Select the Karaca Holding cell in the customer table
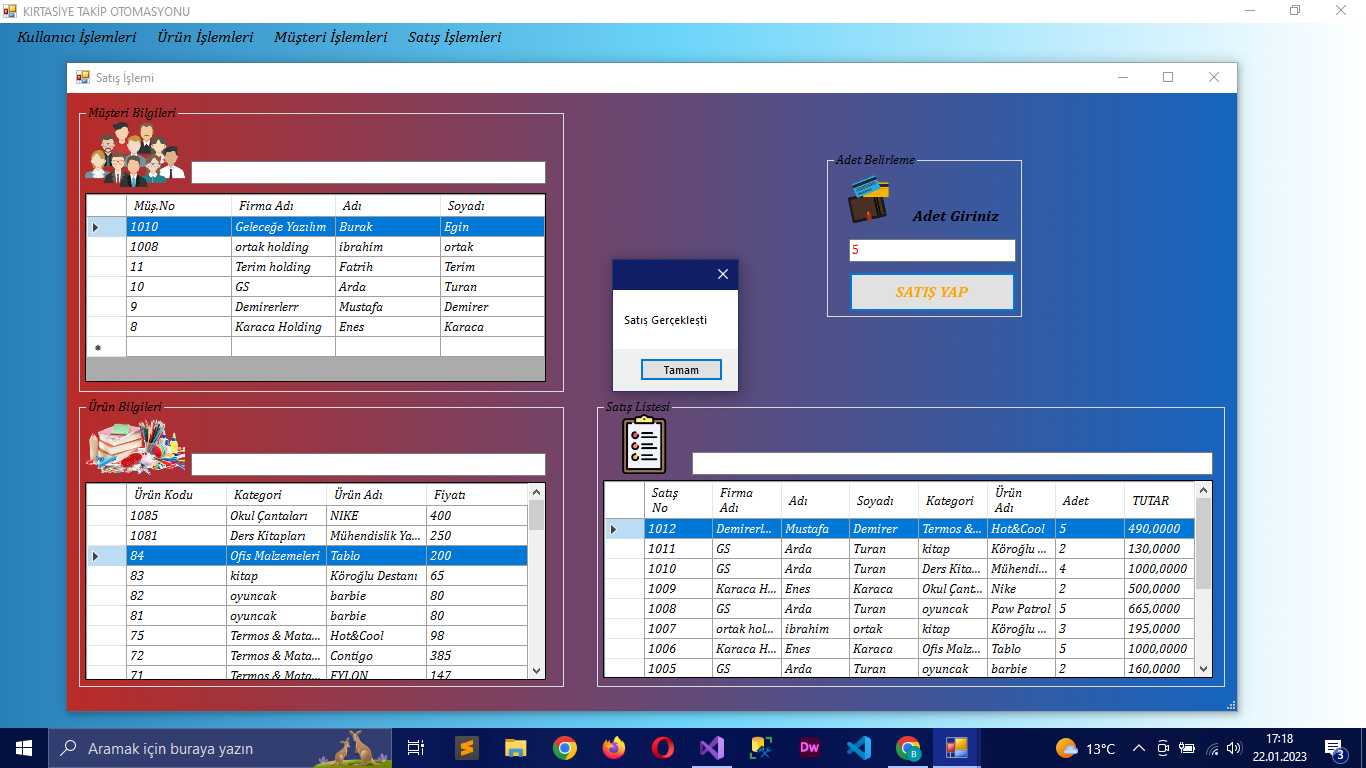 (x=283, y=327)
